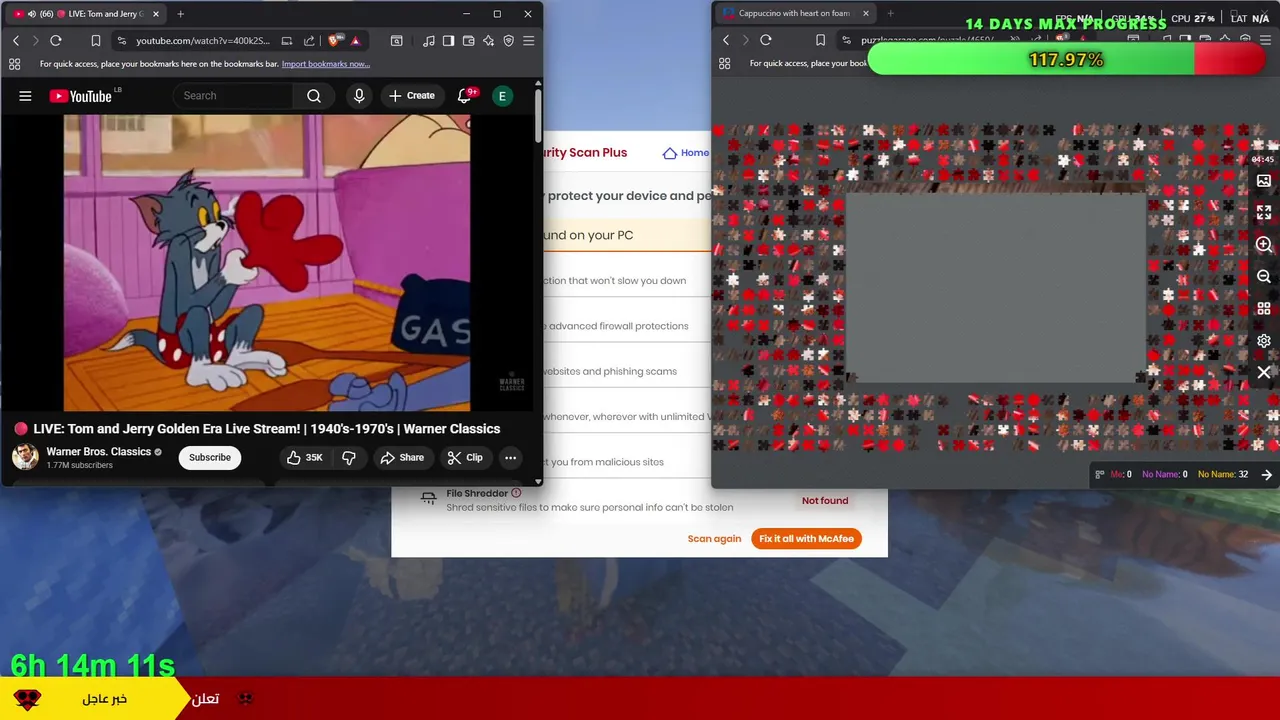Open the account avatar menu labeled E

pos(503,96)
